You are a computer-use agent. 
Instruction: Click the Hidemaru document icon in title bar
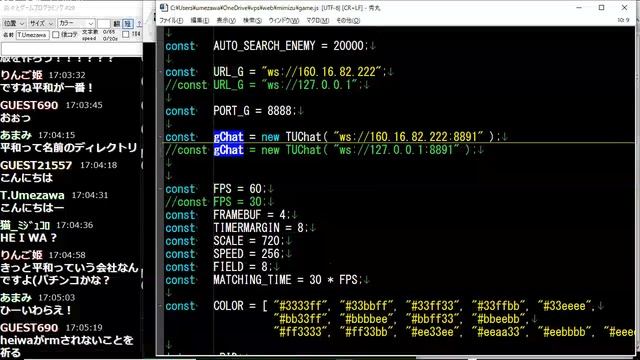[x=164, y=8]
